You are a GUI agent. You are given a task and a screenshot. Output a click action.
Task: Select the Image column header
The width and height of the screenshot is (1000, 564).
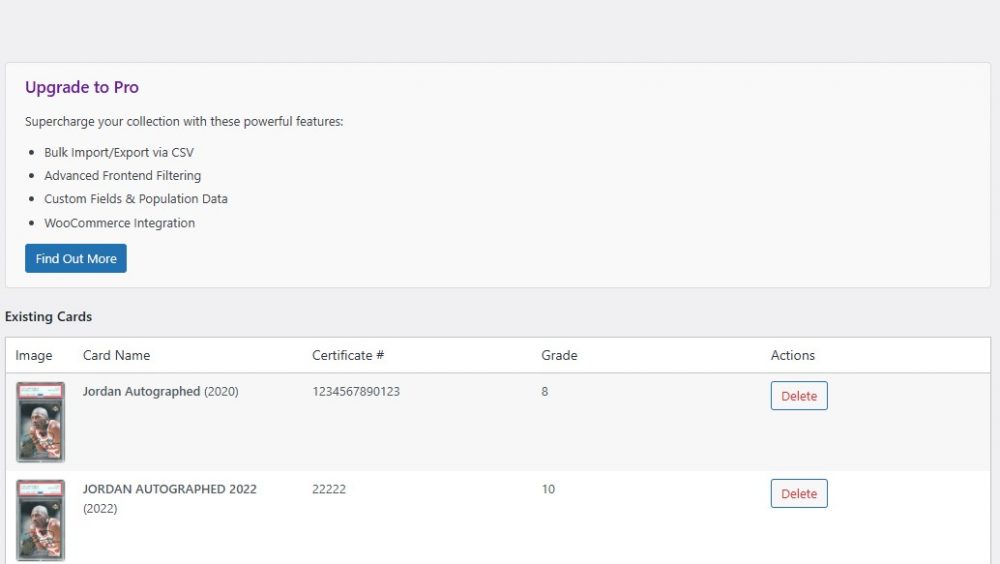pyautogui.click(x=34, y=355)
